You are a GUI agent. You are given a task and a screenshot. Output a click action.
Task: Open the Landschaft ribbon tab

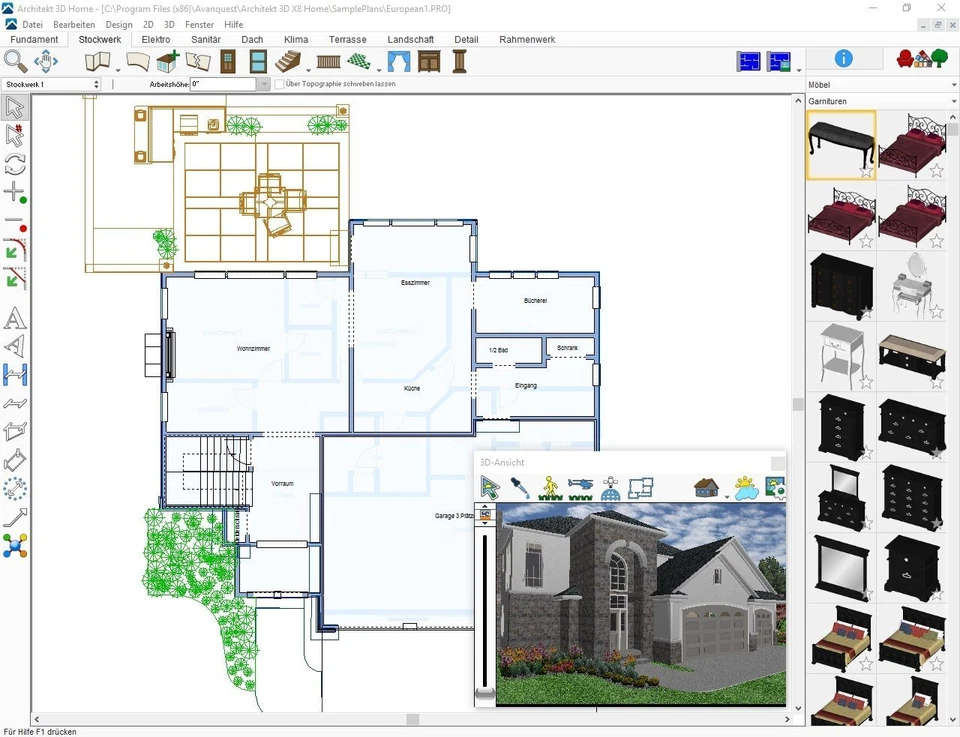click(x=410, y=40)
